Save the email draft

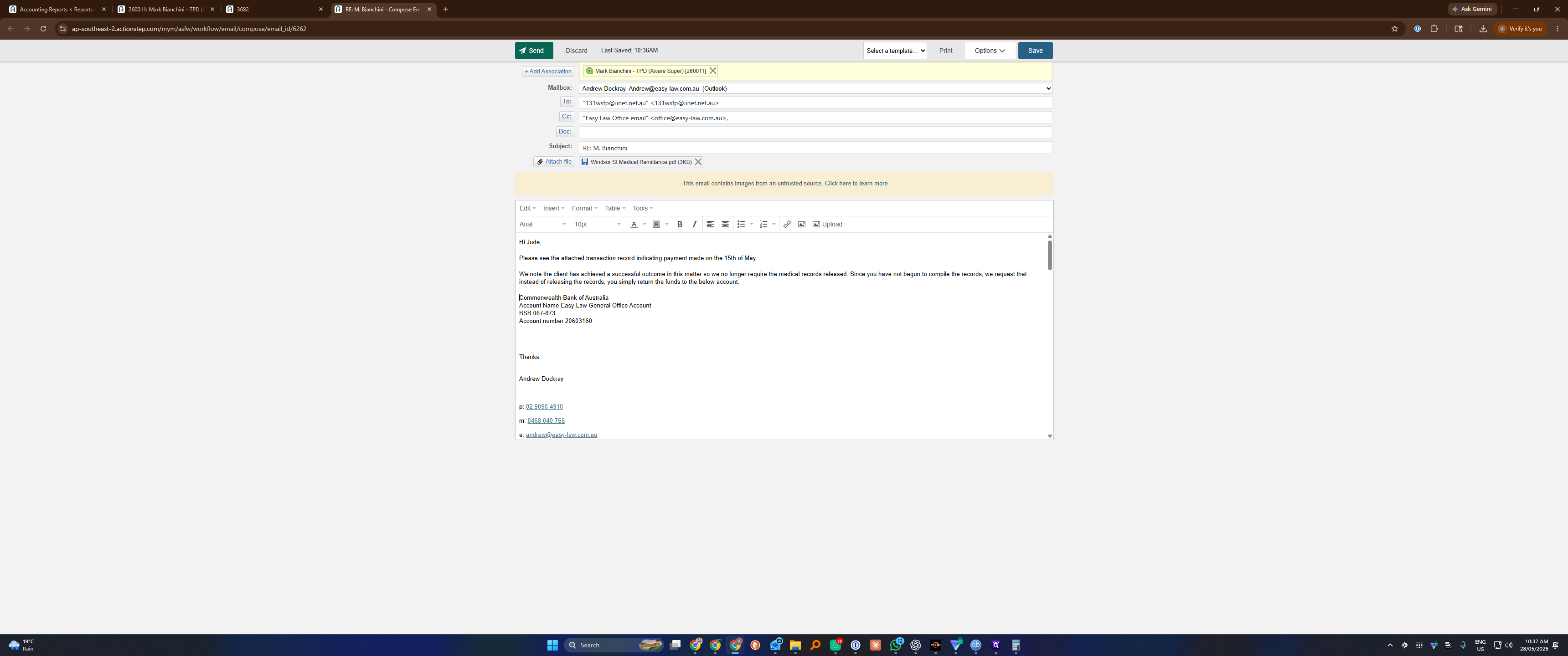pos(1035,51)
